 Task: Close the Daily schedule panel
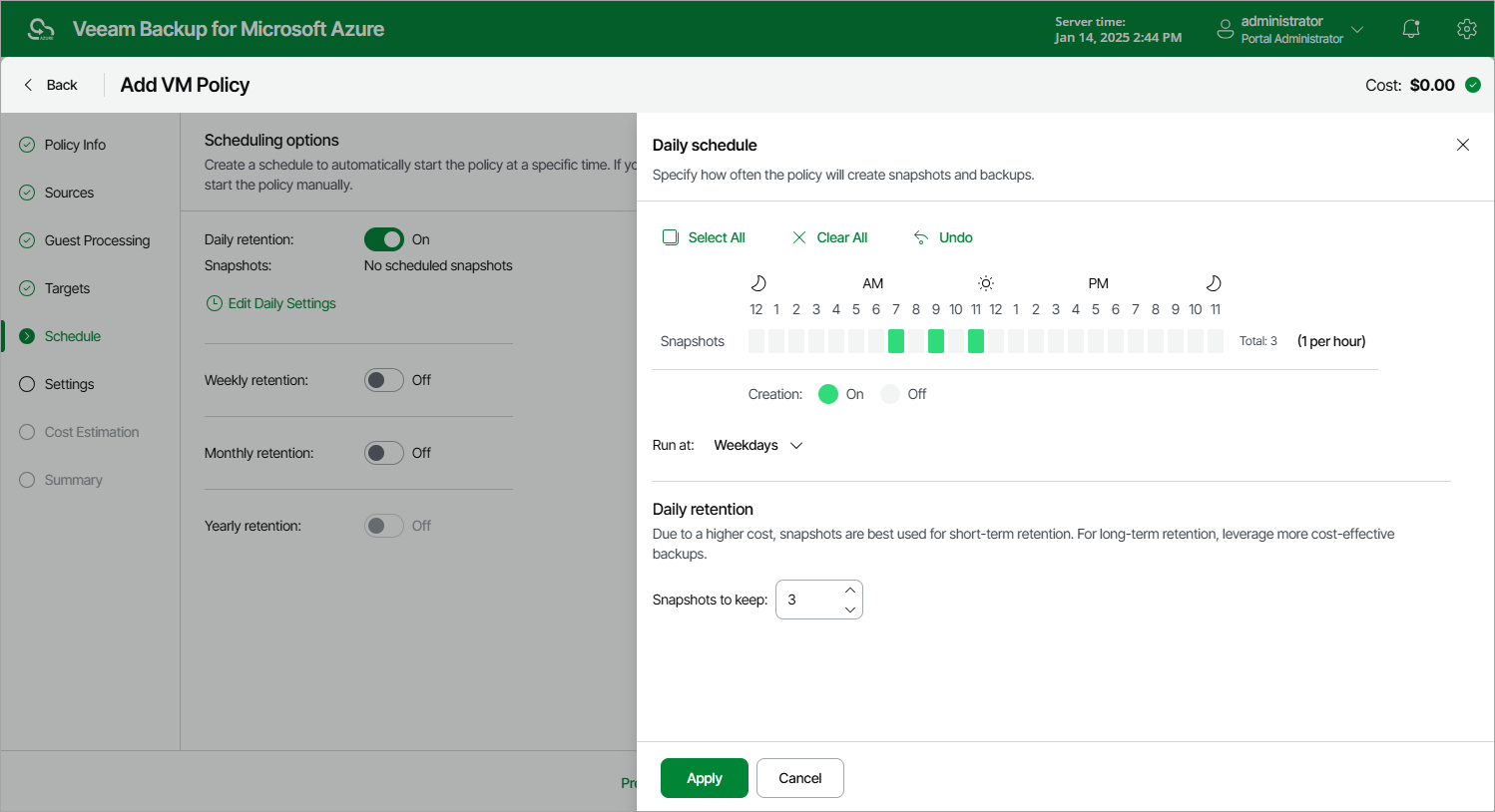point(1463,145)
